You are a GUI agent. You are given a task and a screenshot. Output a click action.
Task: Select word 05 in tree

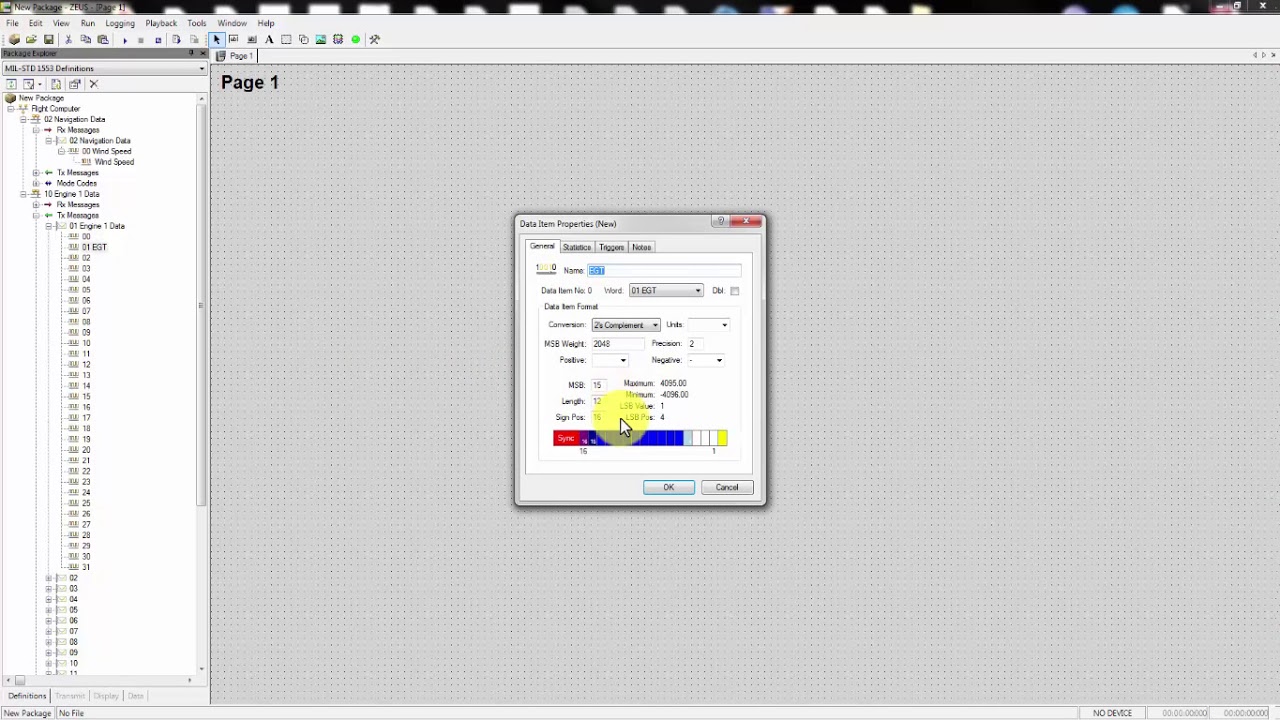click(x=86, y=290)
